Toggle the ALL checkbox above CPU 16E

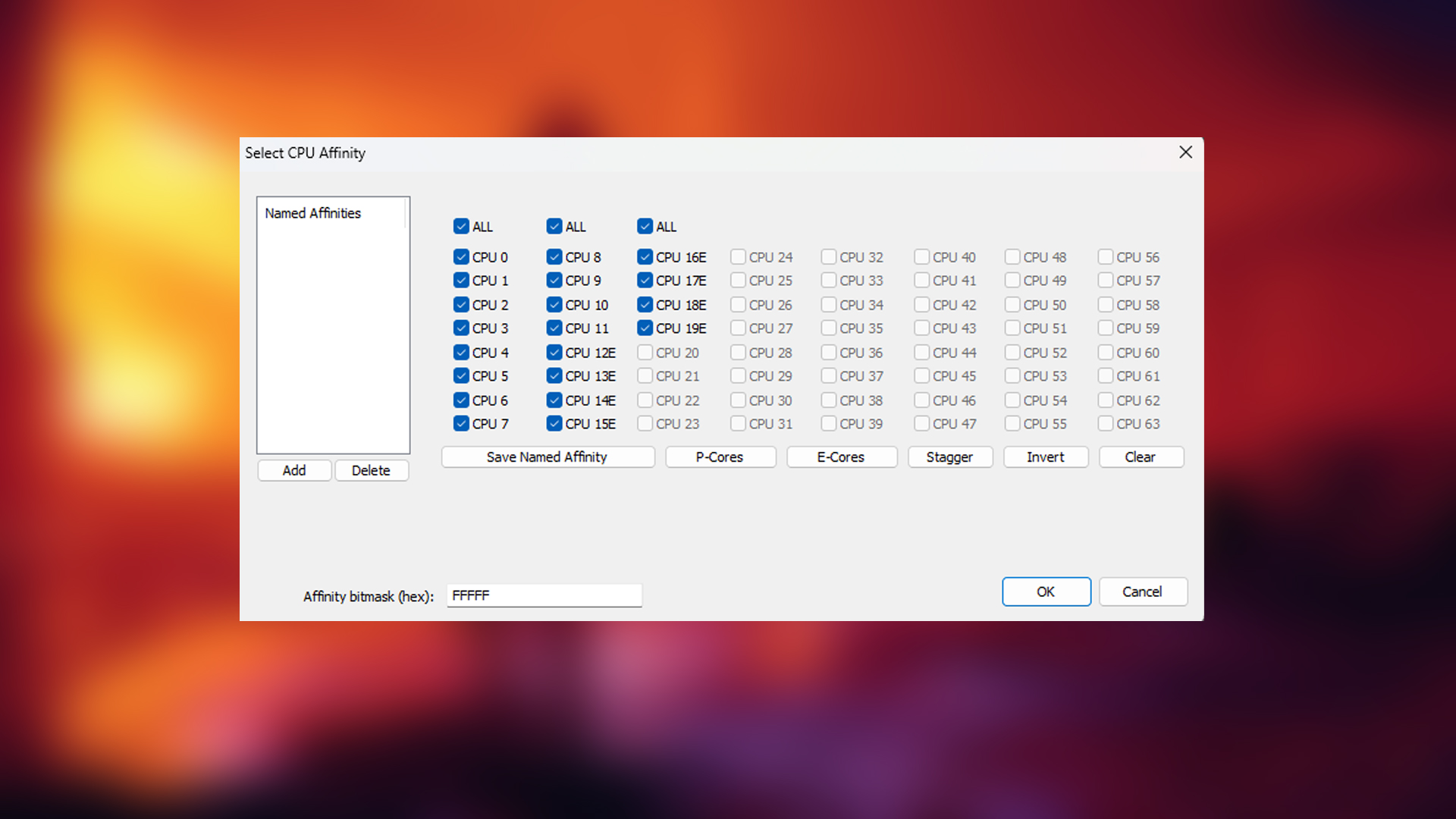pyautogui.click(x=645, y=226)
